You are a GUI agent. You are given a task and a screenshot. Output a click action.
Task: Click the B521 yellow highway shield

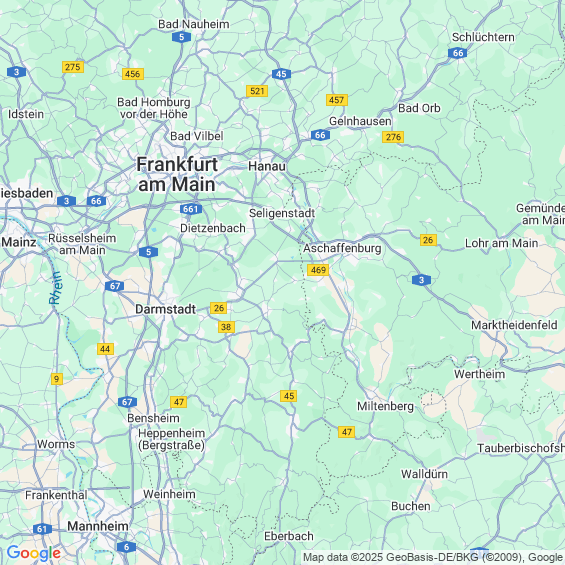[x=257, y=91]
